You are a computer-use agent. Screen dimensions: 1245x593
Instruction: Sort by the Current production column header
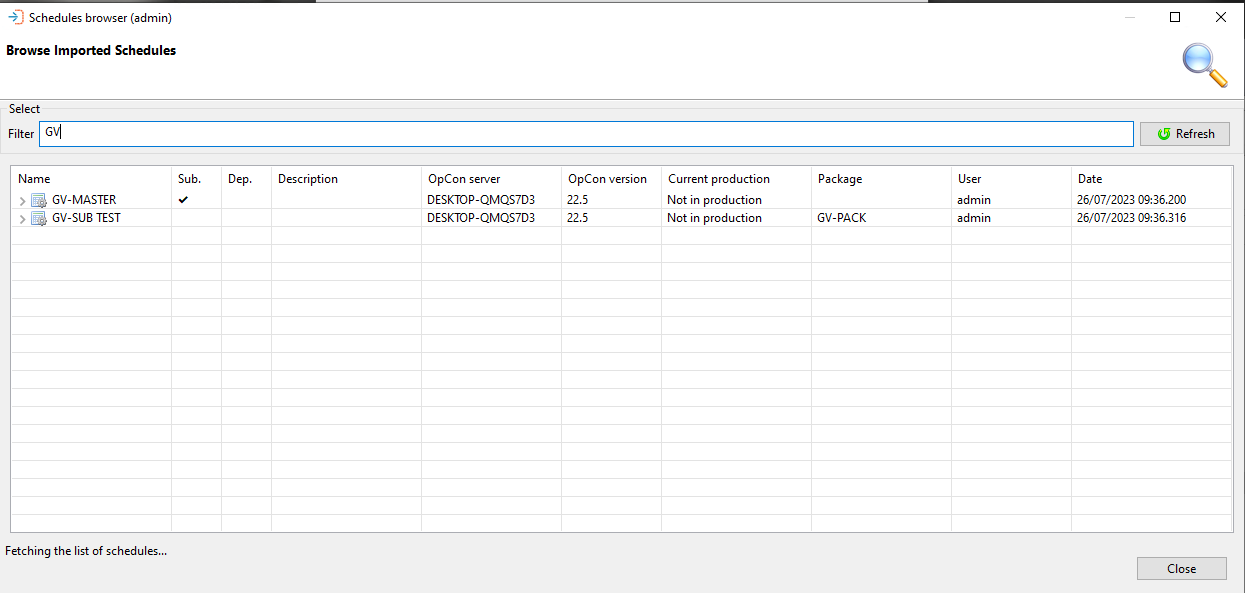click(736, 179)
